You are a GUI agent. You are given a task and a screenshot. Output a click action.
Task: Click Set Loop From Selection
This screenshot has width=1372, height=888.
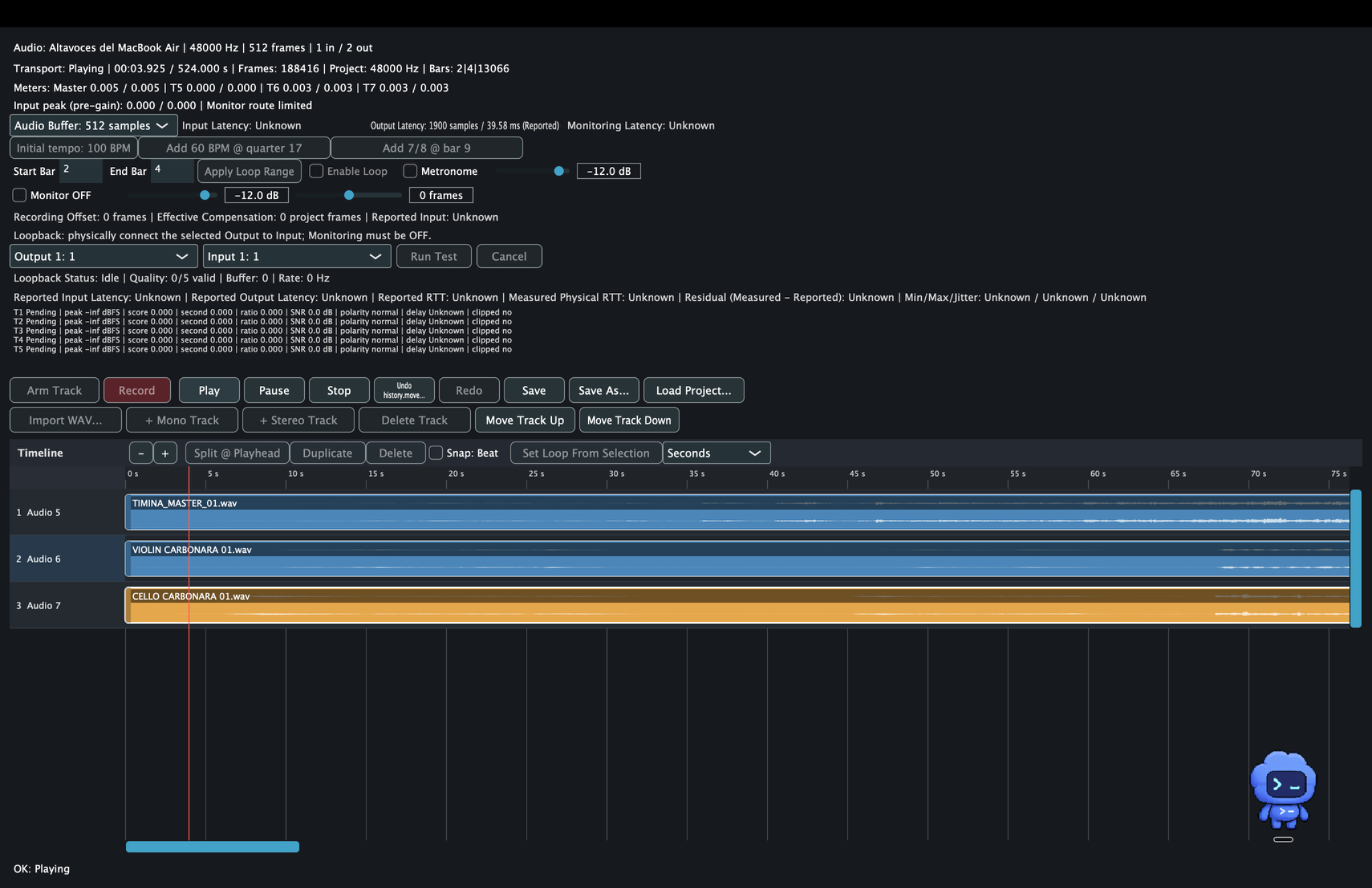point(586,453)
